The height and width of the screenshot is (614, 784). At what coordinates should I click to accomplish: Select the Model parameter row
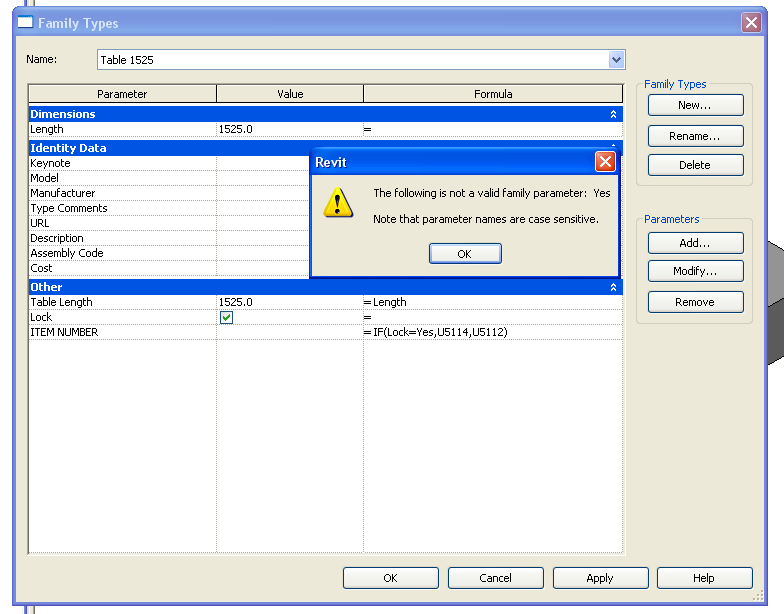coord(169,178)
